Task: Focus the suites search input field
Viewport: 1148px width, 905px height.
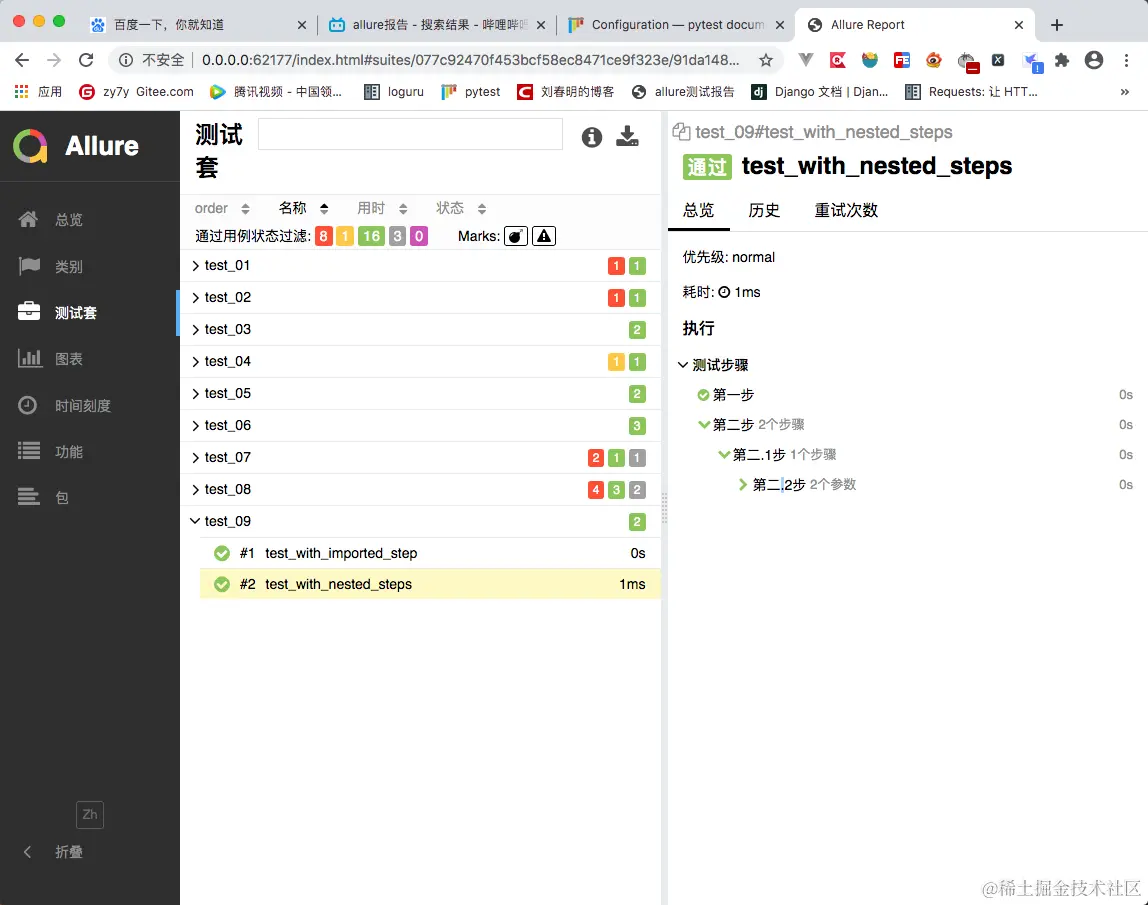Action: click(410, 134)
